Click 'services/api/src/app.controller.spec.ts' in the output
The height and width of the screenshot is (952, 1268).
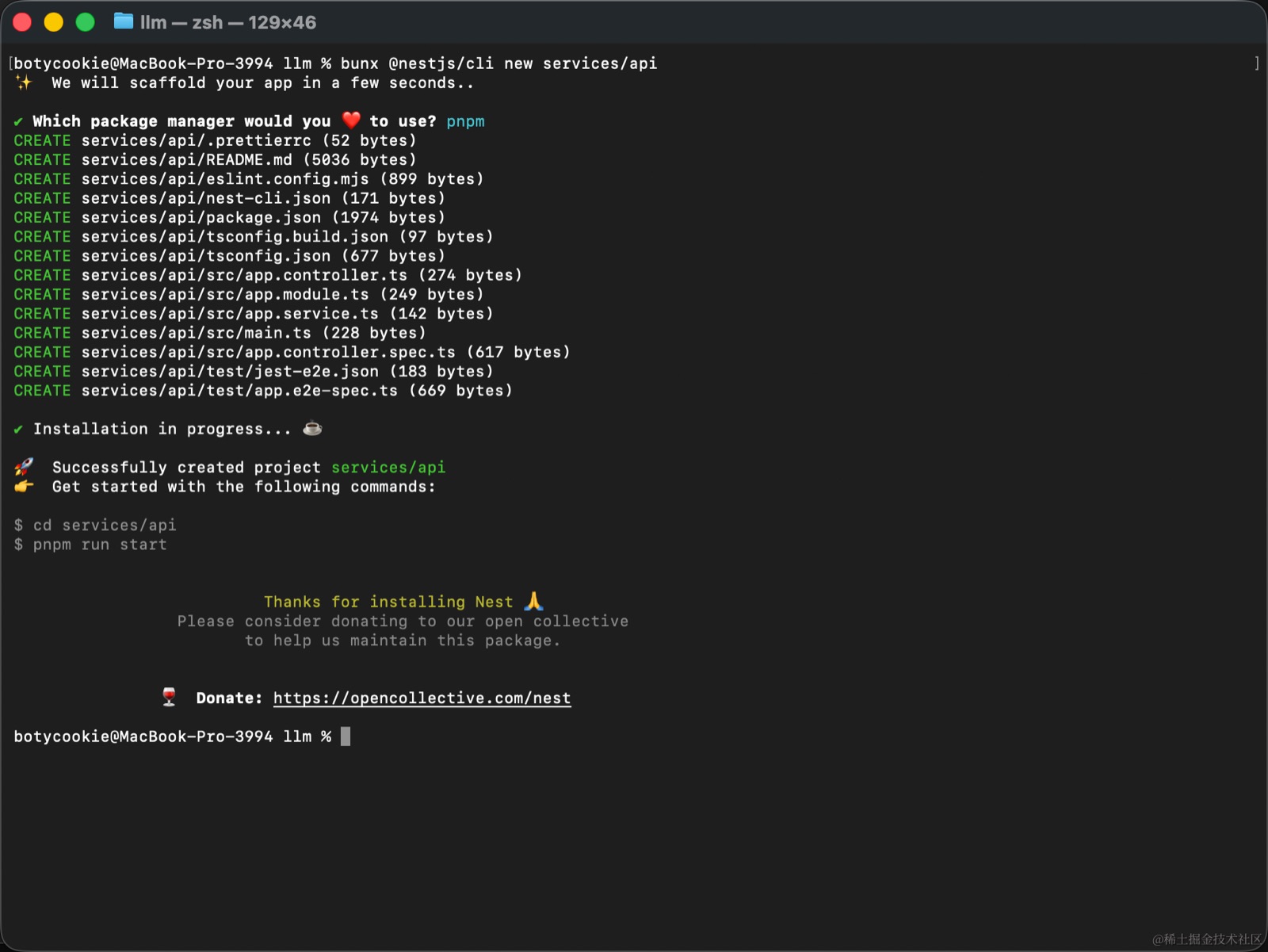tap(269, 352)
